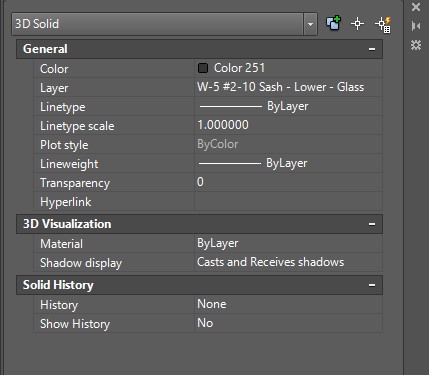Select the History property label

59,305
